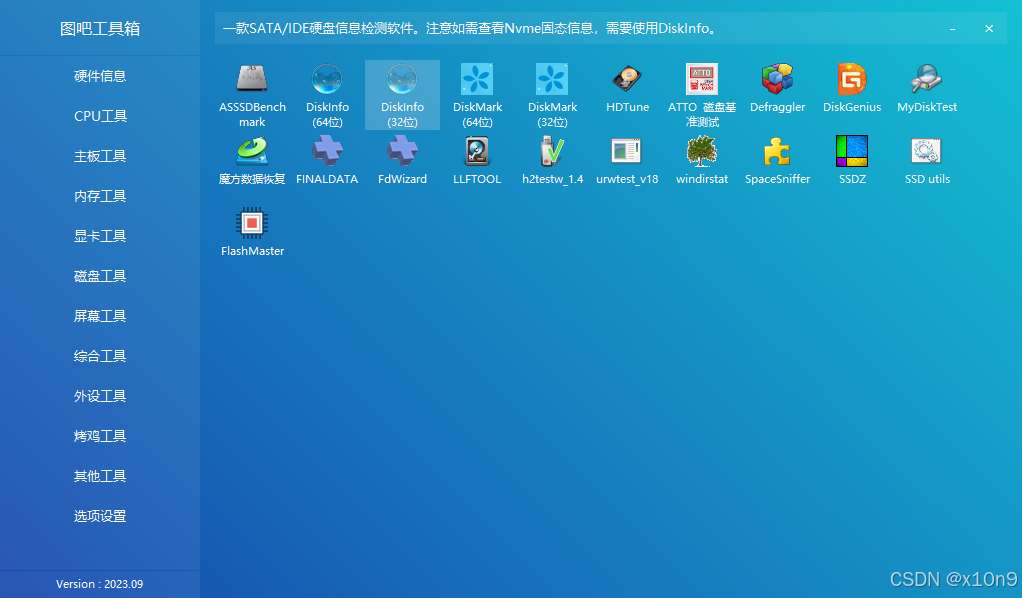Launch urwtest_v18
The width and height of the screenshot is (1022, 598).
click(627, 160)
